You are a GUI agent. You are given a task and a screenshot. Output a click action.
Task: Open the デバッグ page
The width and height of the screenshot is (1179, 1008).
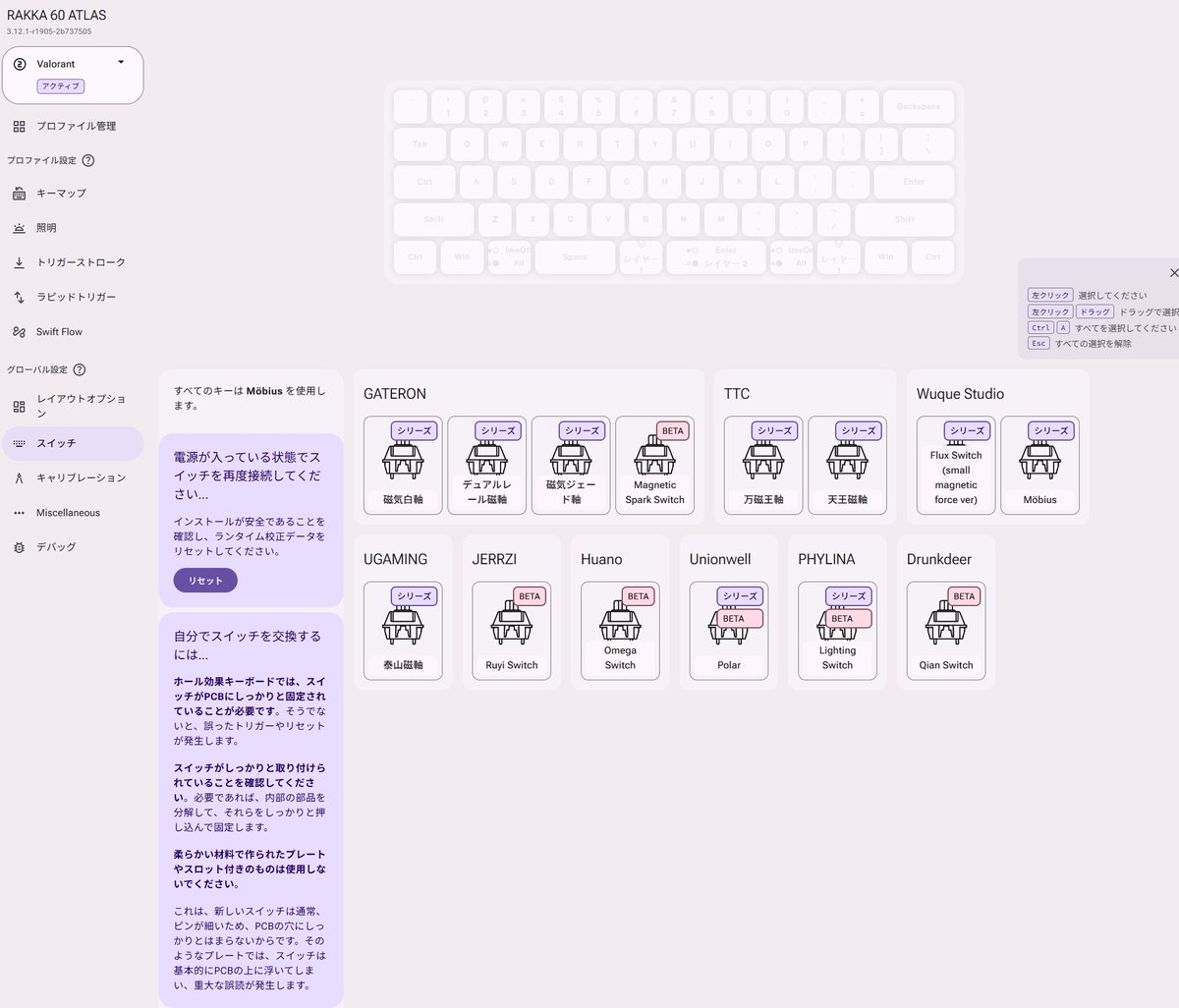[72, 547]
